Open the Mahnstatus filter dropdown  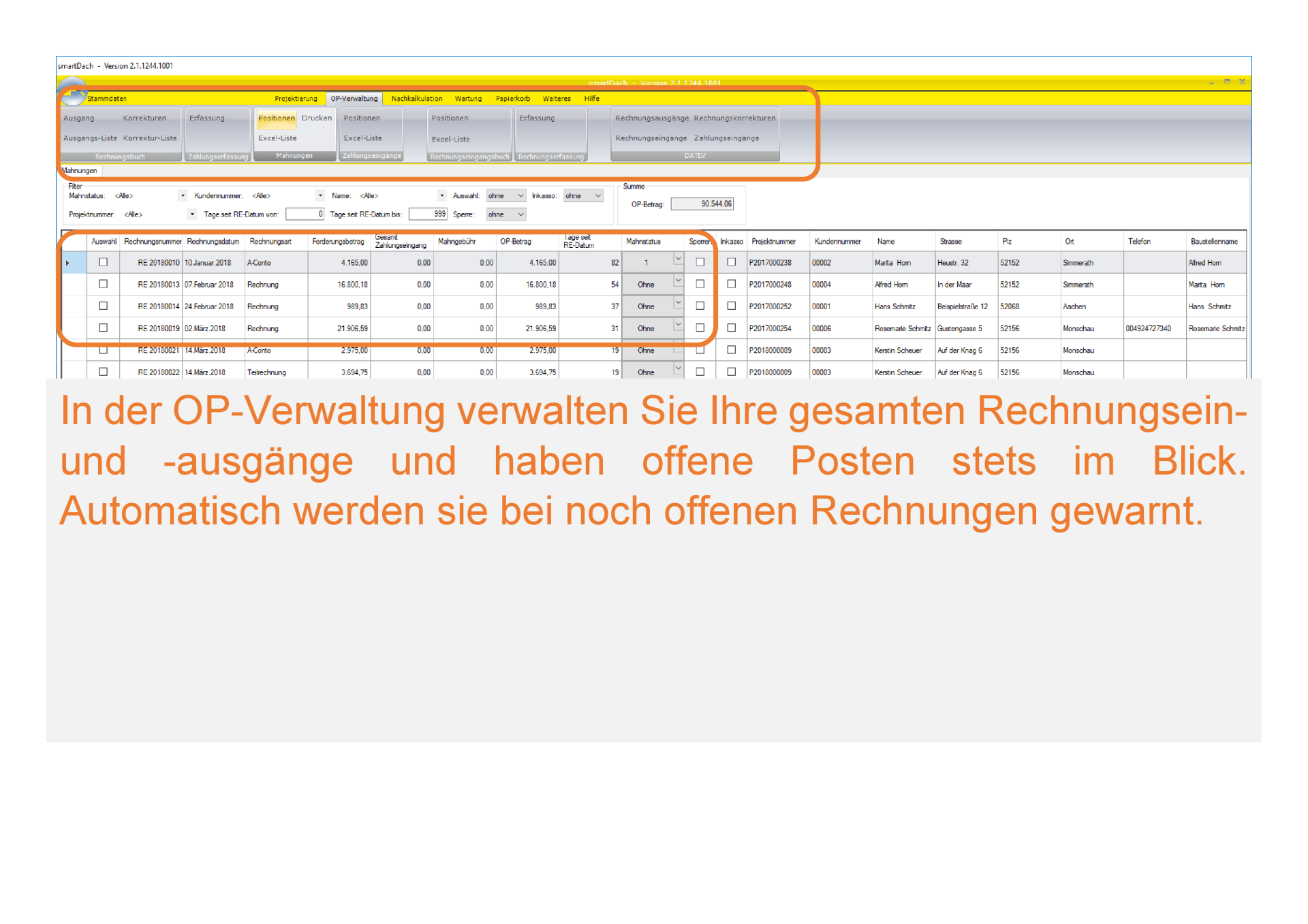(x=183, y=196)
